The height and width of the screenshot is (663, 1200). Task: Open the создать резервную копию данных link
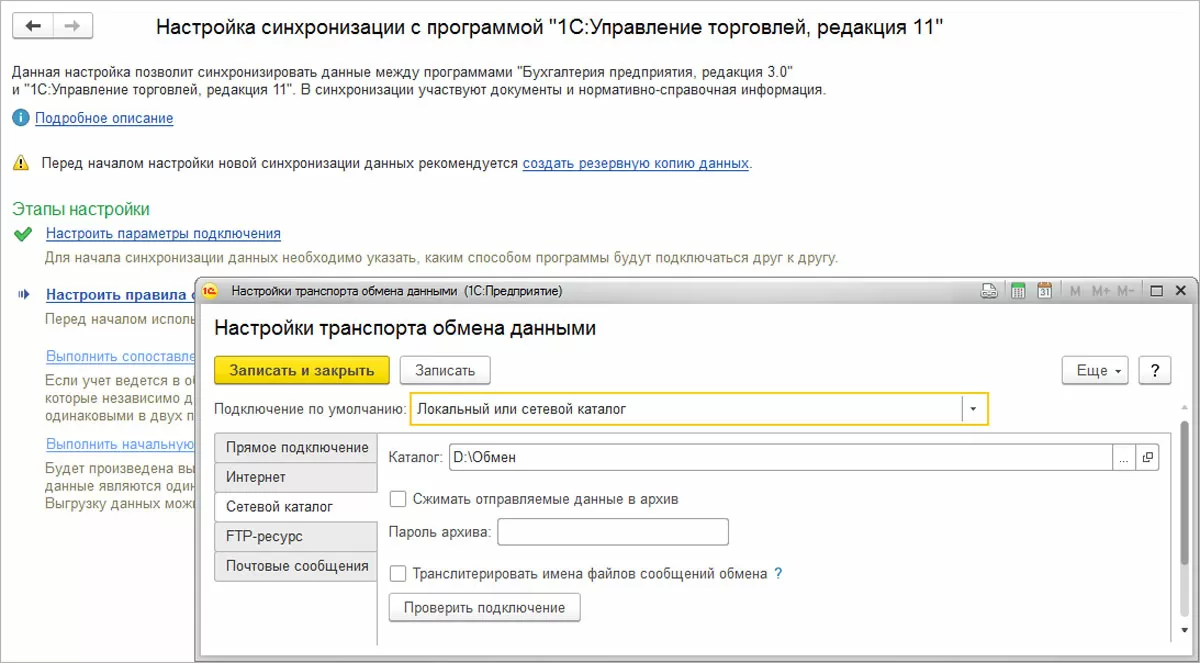tap(635, 162)
